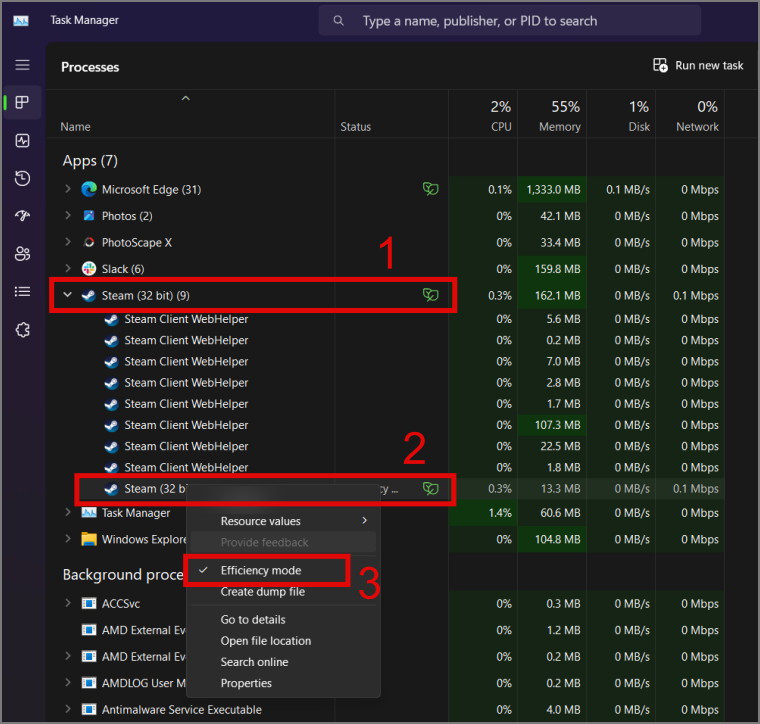The height and width of the screenshot is (724, 760).
Task: Click the PhotoScape X app icon
Action: 89,242
